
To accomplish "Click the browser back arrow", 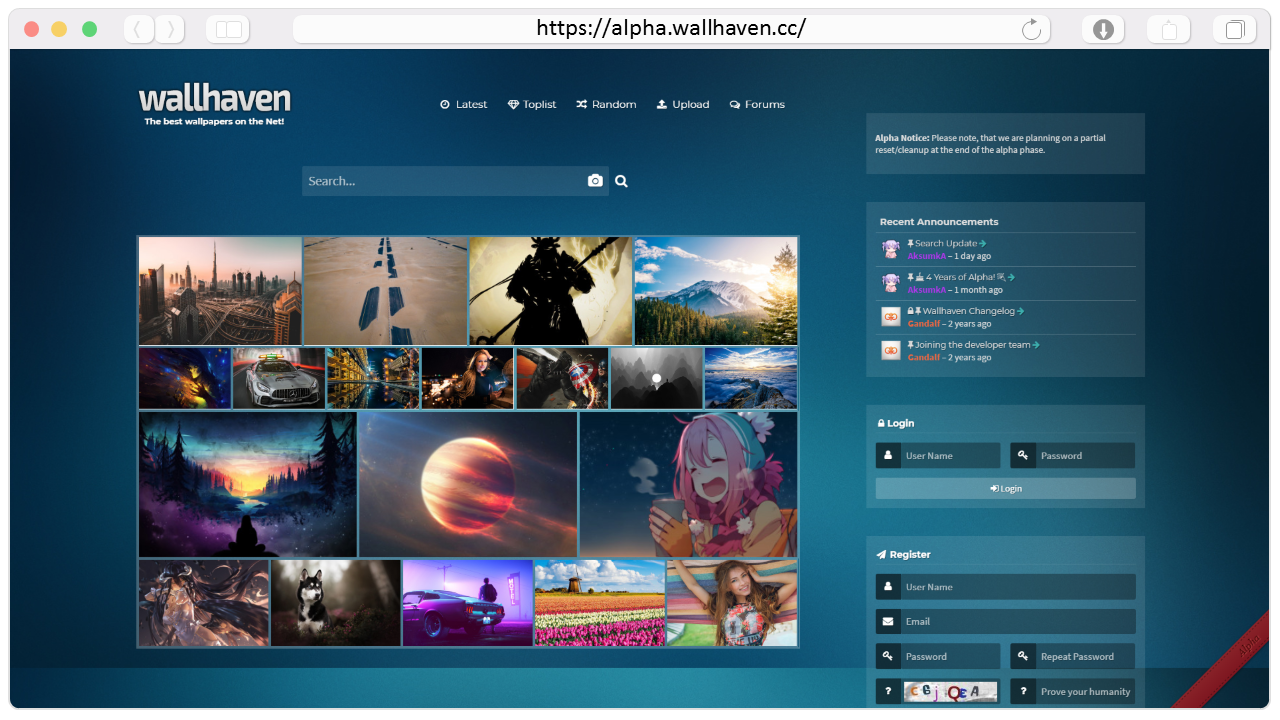I will pyautogui.click(x=138, y=30).
